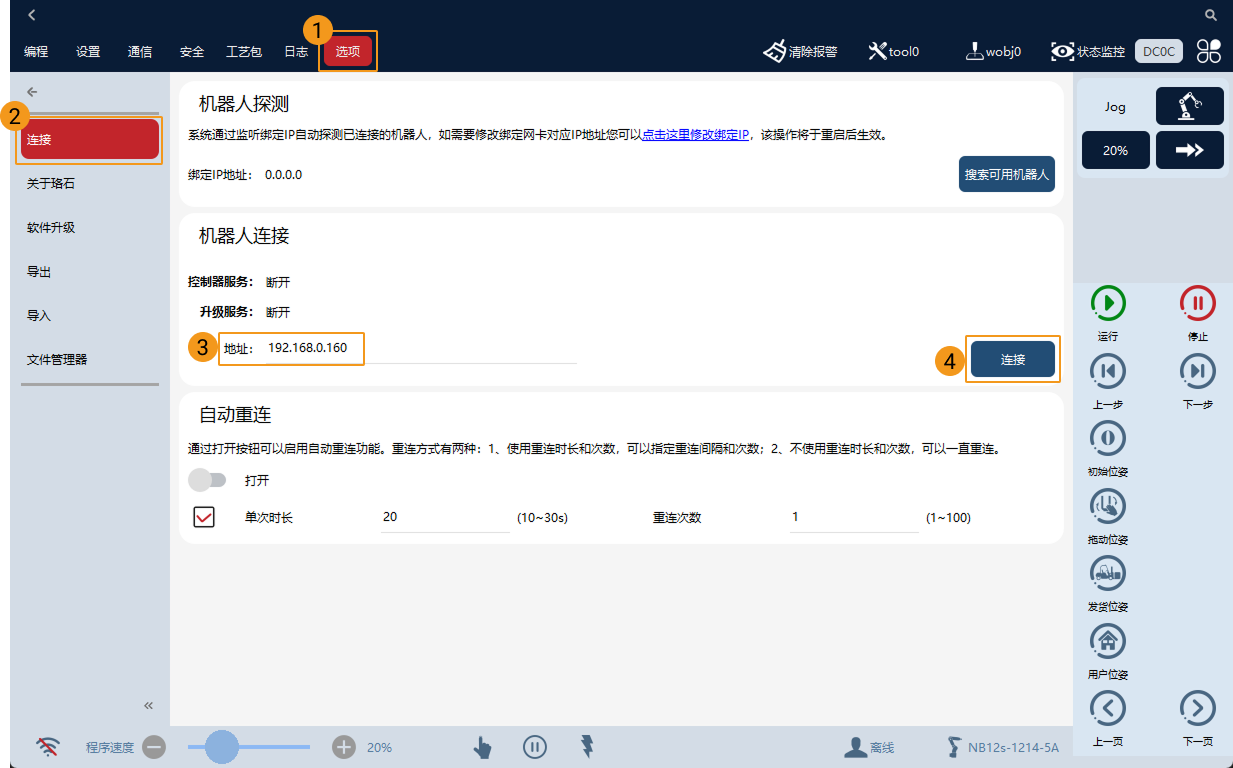Click the 20% program speed value
This screenshot has width=1233, height=768.
click(379, 747)
